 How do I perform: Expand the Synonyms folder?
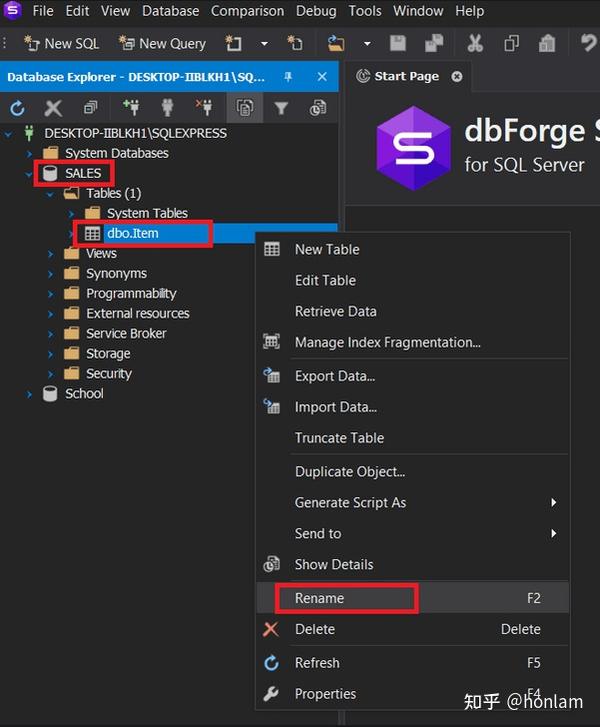point(51,274)
